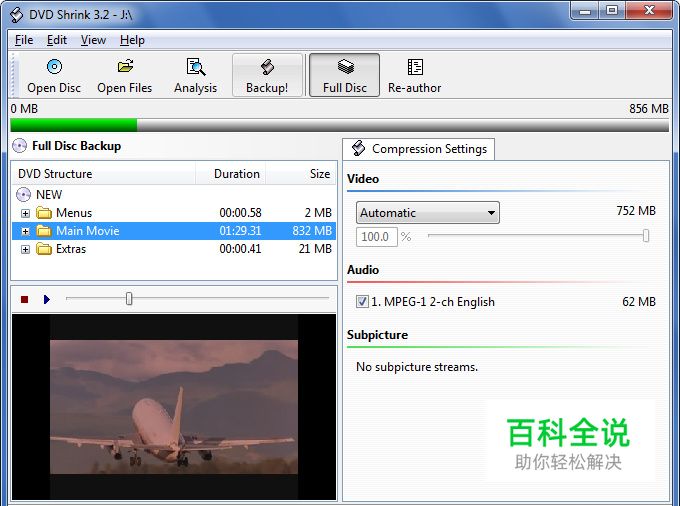Screen dimensions: 680x506
Task: Select the Main Movie row label
Action: [88, 231]
